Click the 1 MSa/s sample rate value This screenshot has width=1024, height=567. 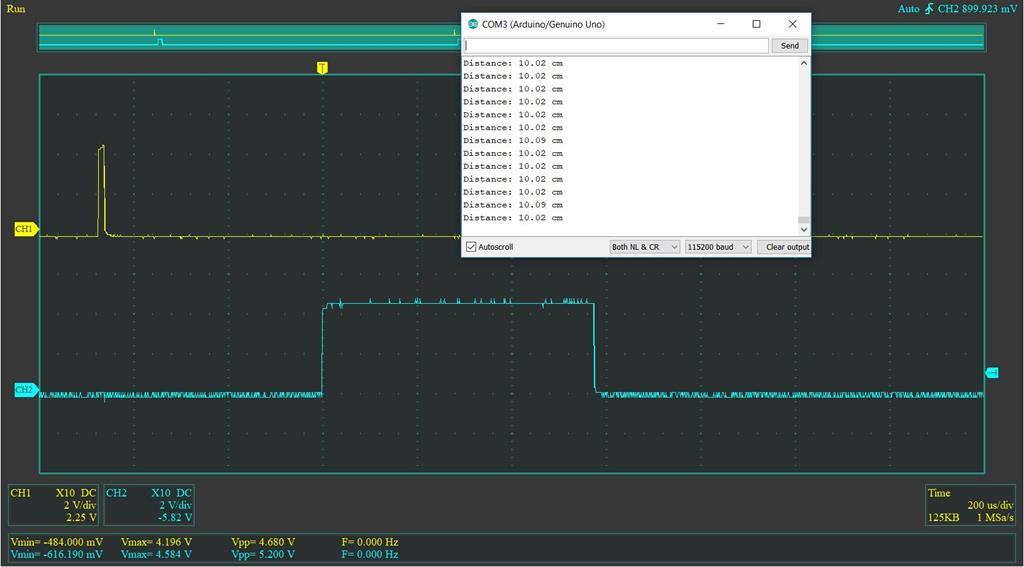click(995, 518)
